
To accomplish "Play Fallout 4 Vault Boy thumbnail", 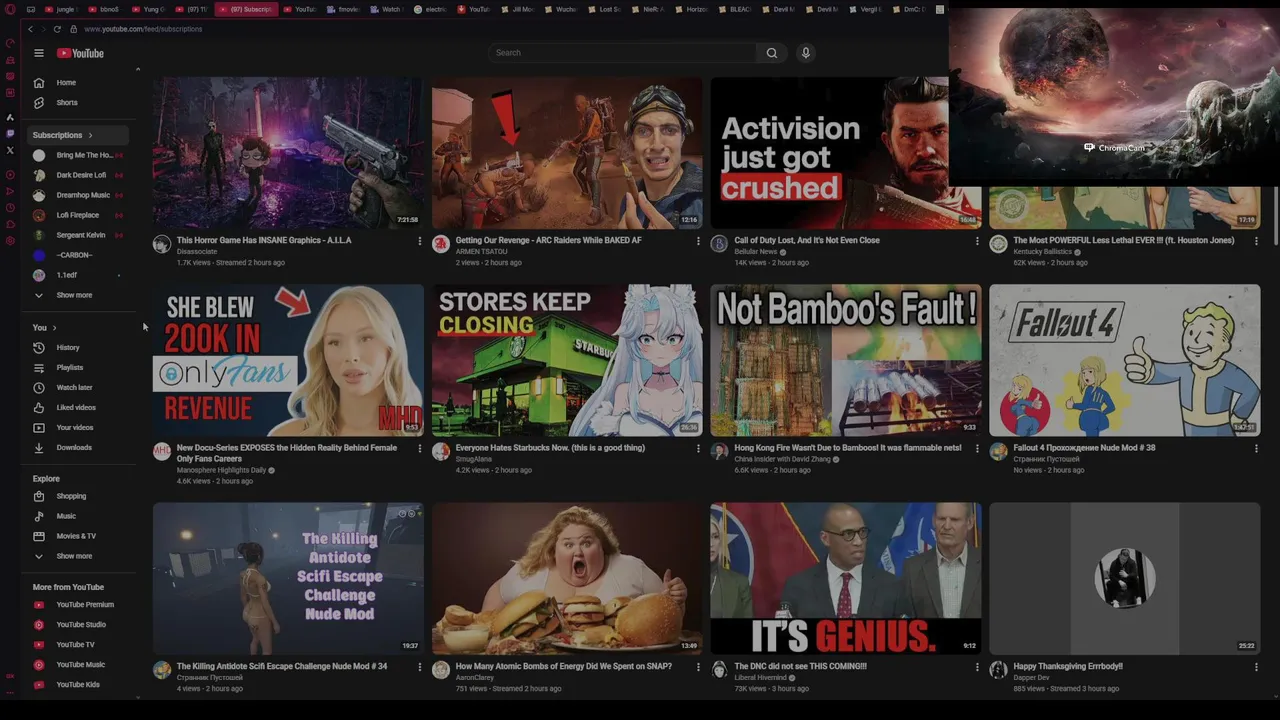I will (1125, 360).
